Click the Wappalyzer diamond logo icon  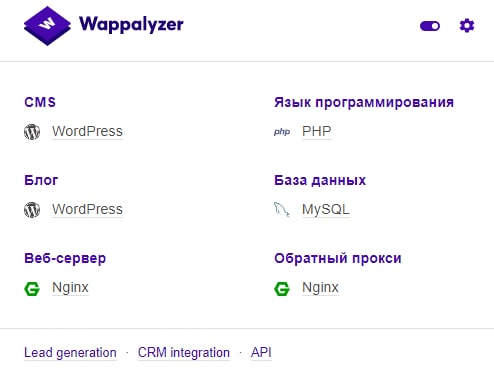tap(47, 26)
